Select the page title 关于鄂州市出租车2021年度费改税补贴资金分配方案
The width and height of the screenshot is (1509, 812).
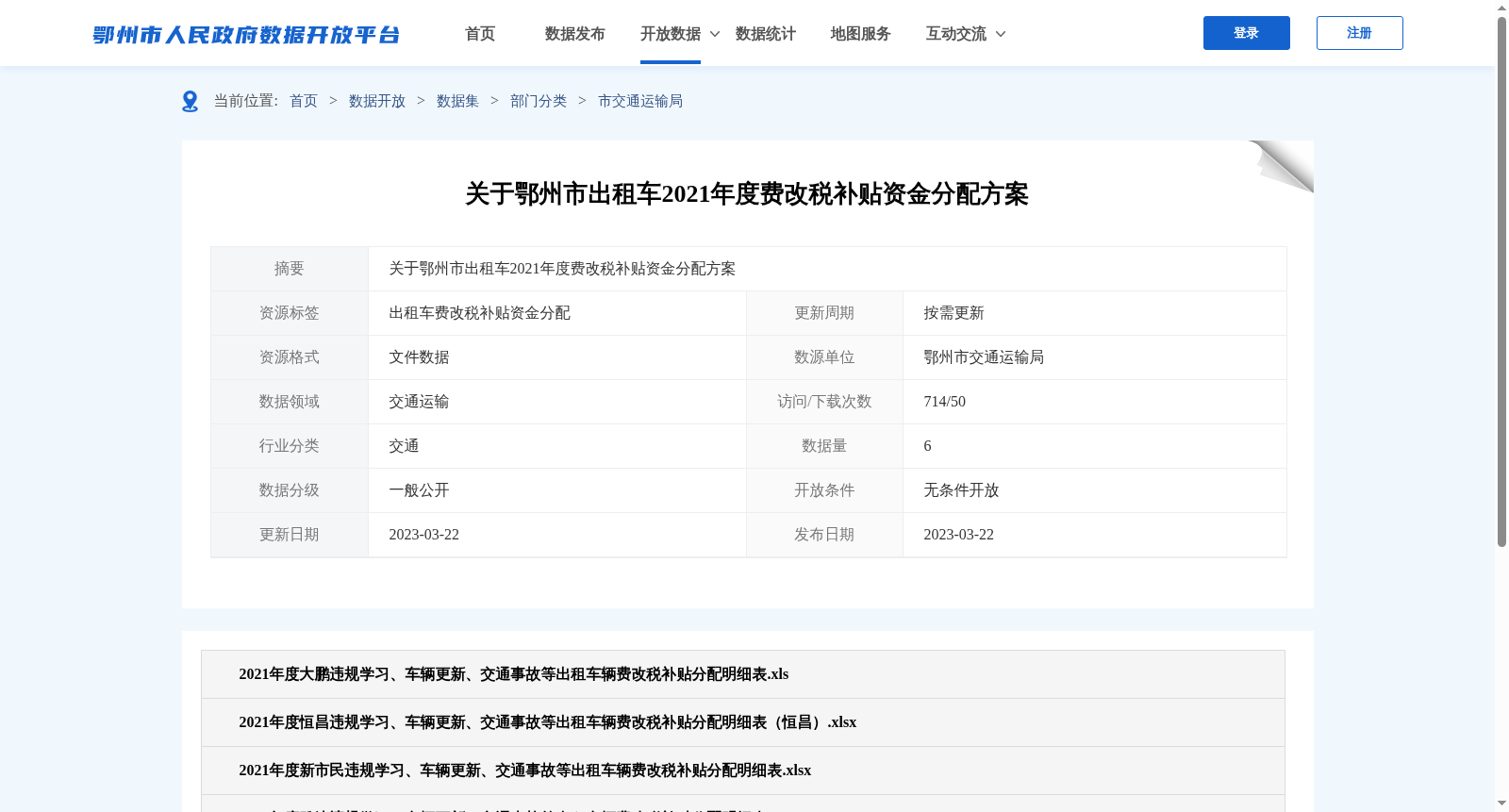pos(747,194)
